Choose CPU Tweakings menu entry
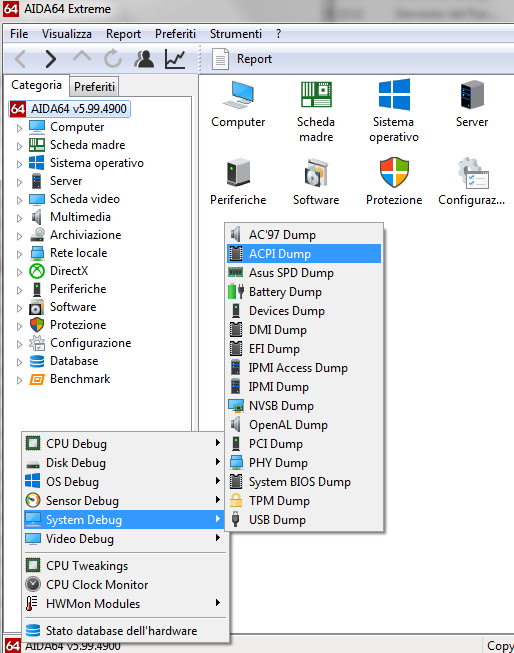This screenshot has width=514, height=653. point(124,566)
